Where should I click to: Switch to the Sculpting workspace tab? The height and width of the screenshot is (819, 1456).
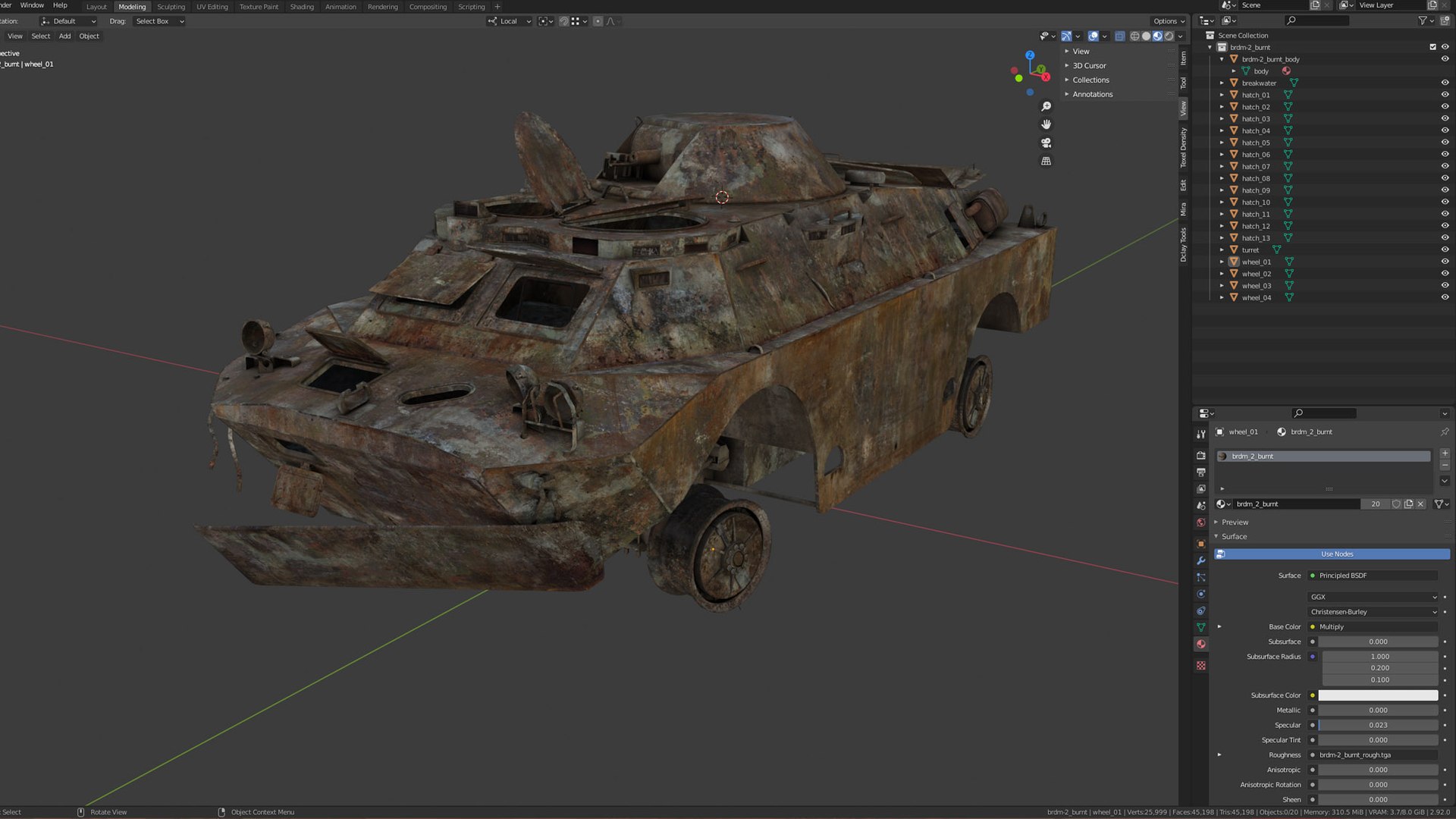[x=171, y=7]
